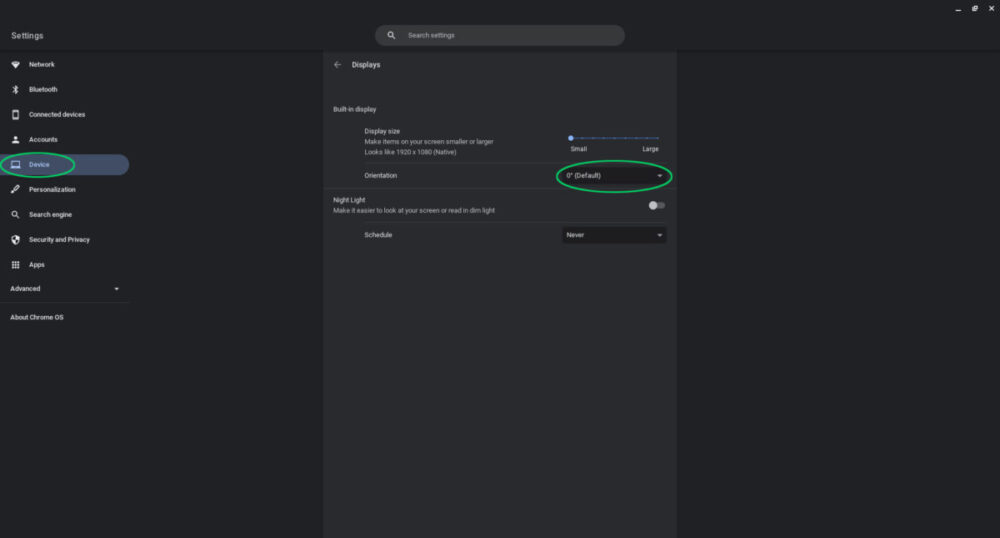Viewport: 1000px width, 538px height.
Task: Click the Accounts person icon
Action: click(15, 140)
